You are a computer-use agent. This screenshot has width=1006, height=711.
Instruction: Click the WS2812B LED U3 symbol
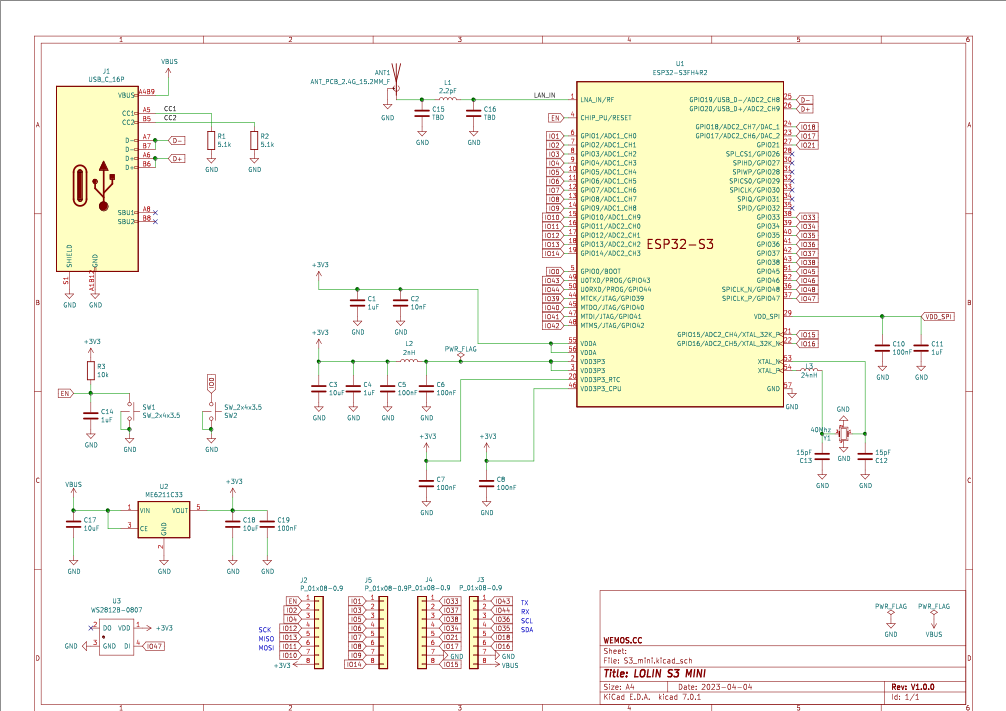117,637
